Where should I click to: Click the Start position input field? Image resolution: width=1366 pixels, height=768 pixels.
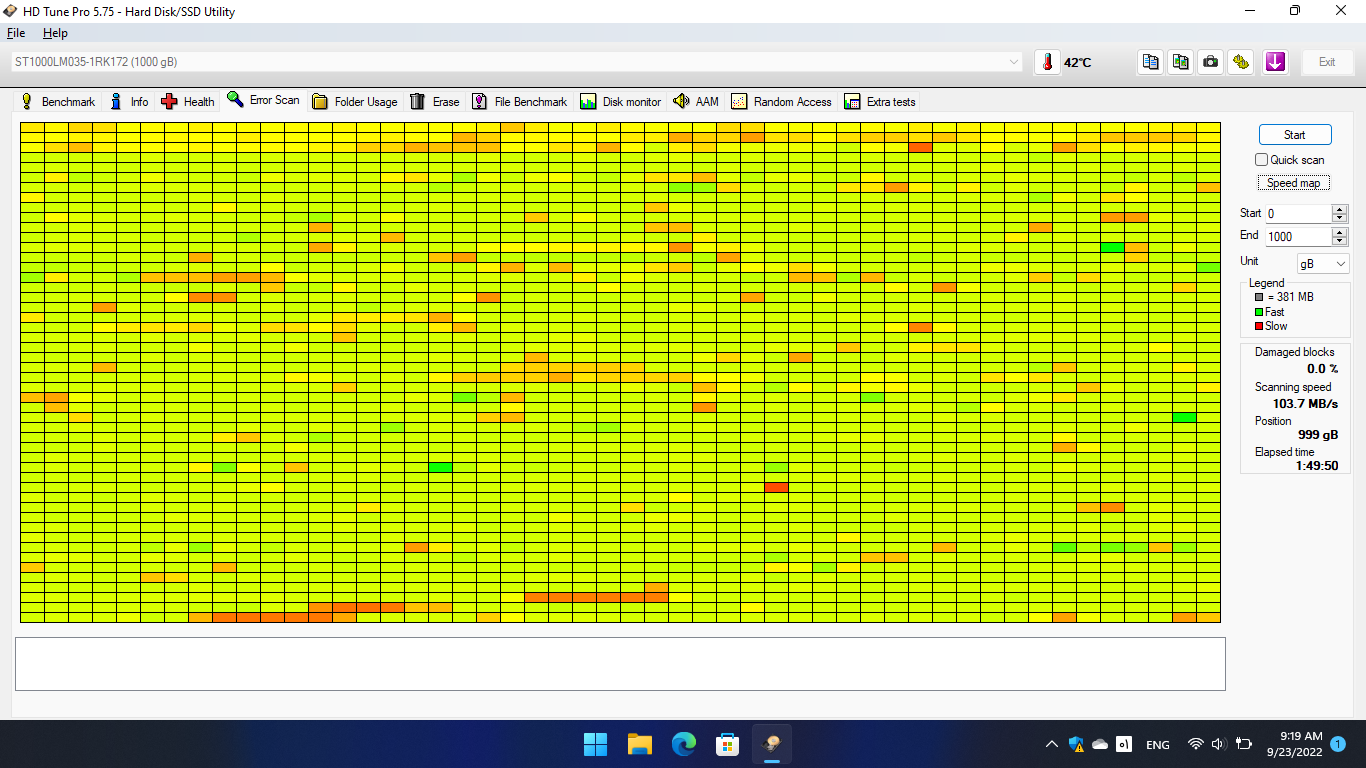pyautogui.click(x=1297, y=214)
